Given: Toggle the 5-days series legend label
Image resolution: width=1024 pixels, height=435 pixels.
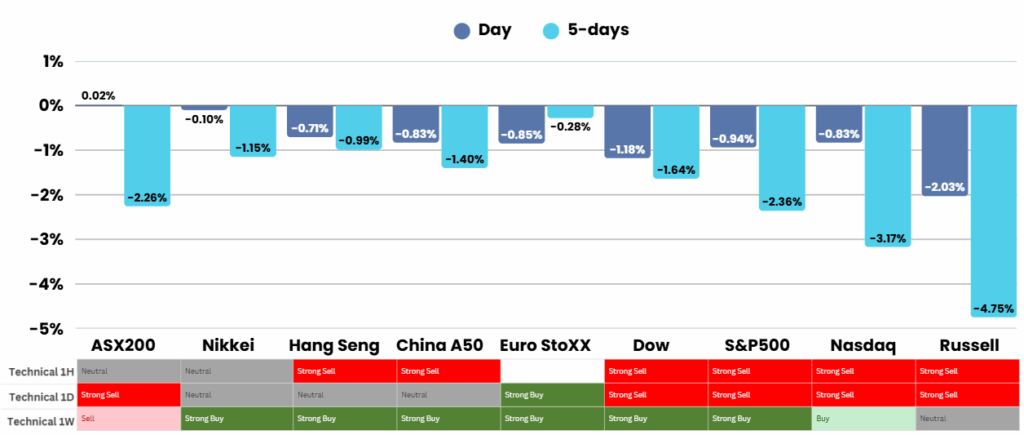Looking at the screenshot, I should click(x=599, y=30).
